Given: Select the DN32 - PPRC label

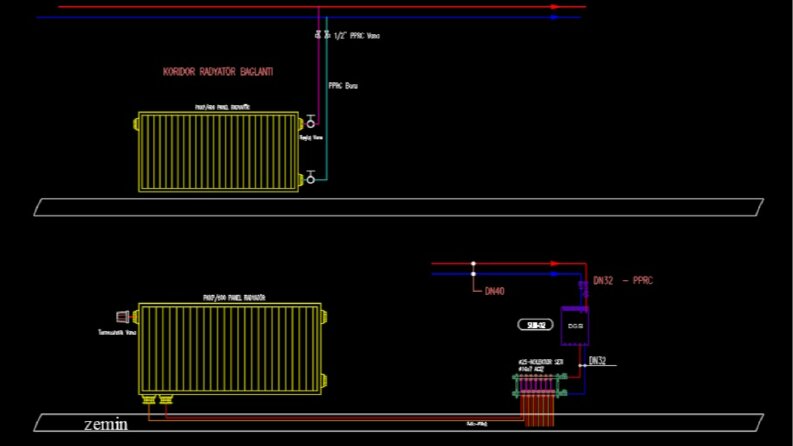Looking at the screenshot, I should click(623, 281).
